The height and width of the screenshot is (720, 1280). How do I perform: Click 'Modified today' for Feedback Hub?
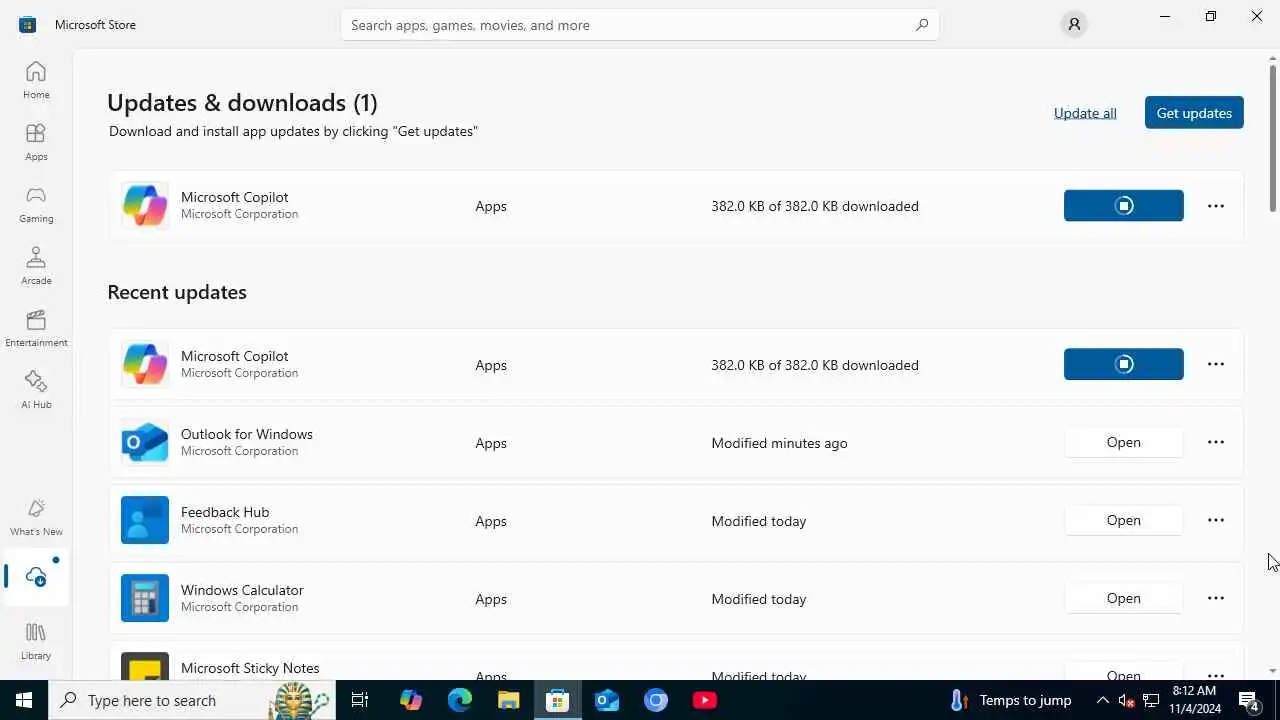pos(759,521)
